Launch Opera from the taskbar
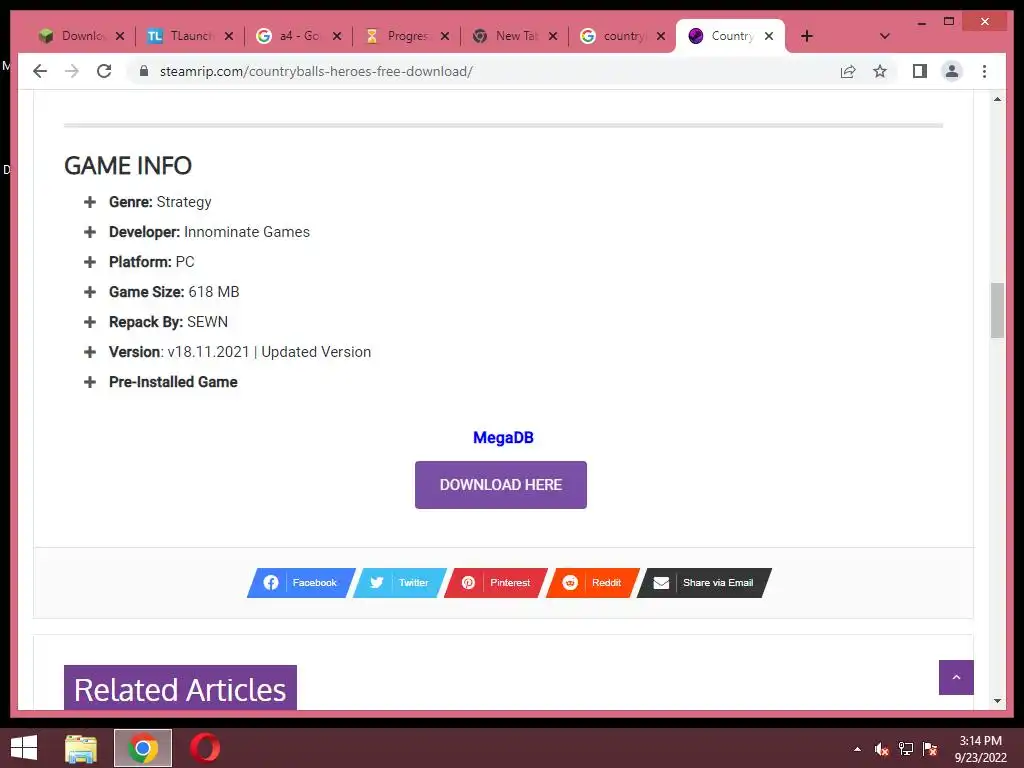 205,748
